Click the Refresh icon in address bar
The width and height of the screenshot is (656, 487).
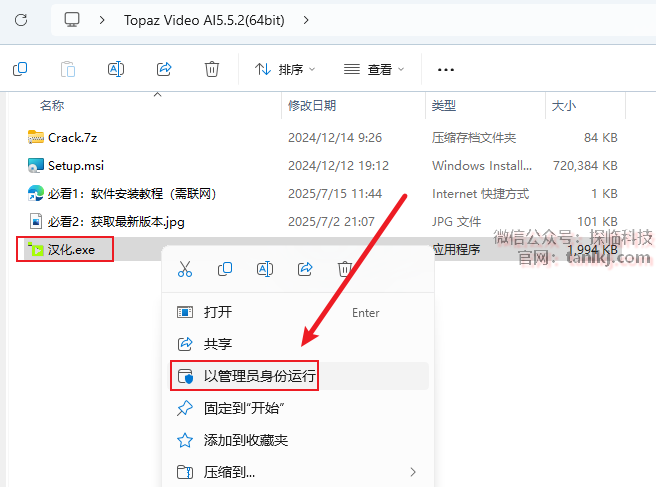[x=21, y=20]
